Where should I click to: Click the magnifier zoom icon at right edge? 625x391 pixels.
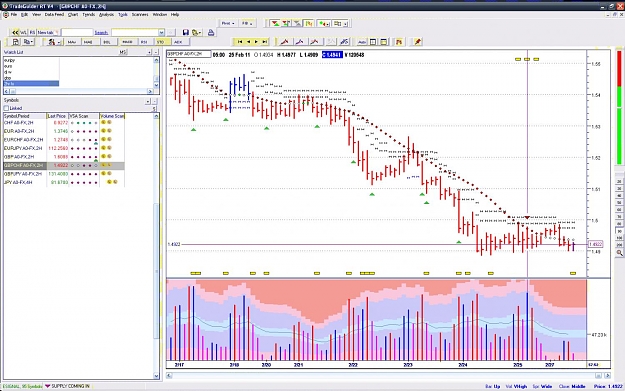[x=619, y=253]
